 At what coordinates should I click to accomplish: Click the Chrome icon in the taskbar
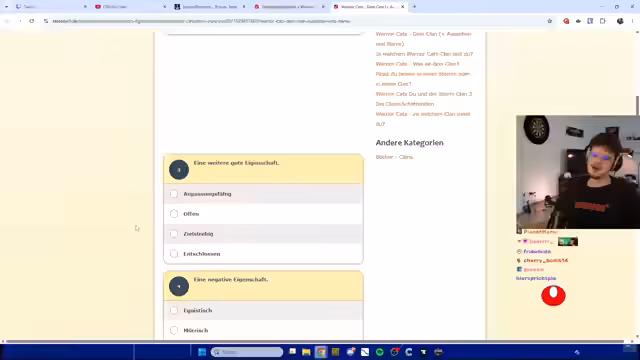(x=321, y=352)
